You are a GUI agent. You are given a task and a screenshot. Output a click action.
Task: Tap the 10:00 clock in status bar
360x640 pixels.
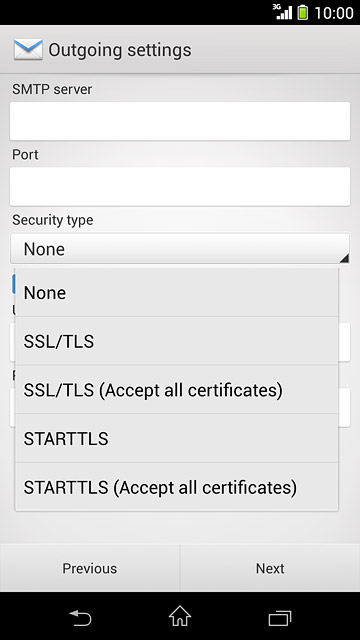click(x=334, y=13)
